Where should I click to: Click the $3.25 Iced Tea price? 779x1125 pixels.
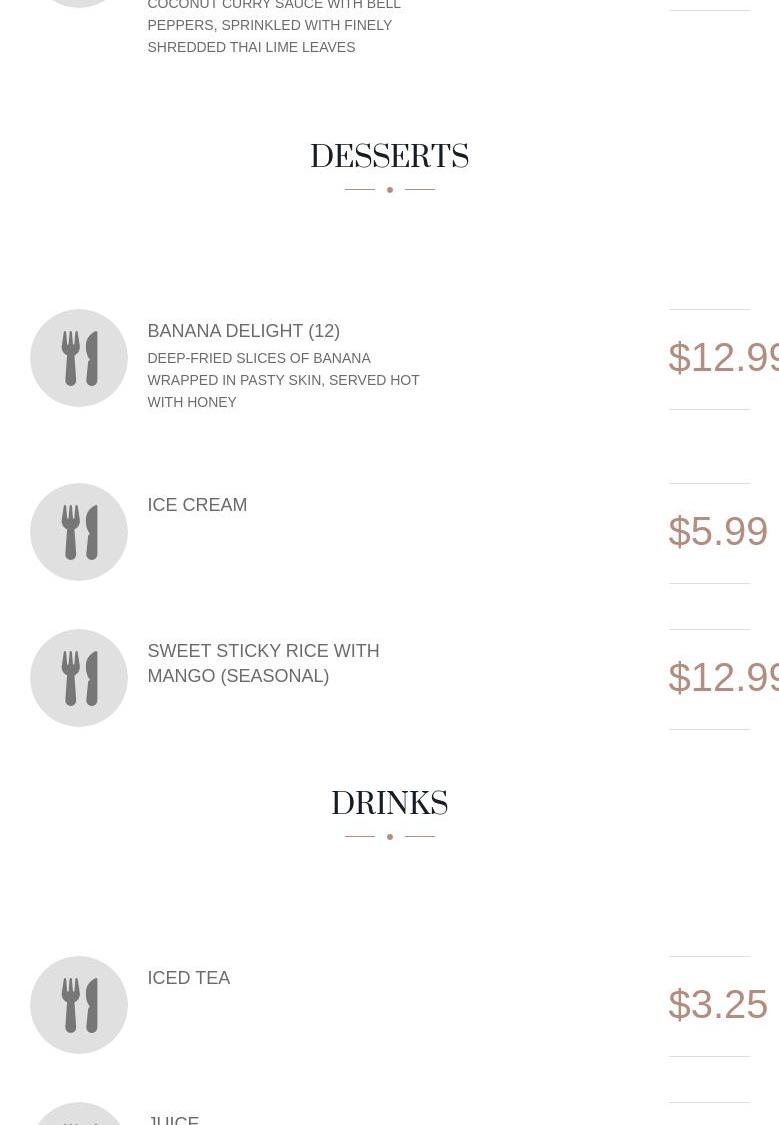(x=717, y=1005)
